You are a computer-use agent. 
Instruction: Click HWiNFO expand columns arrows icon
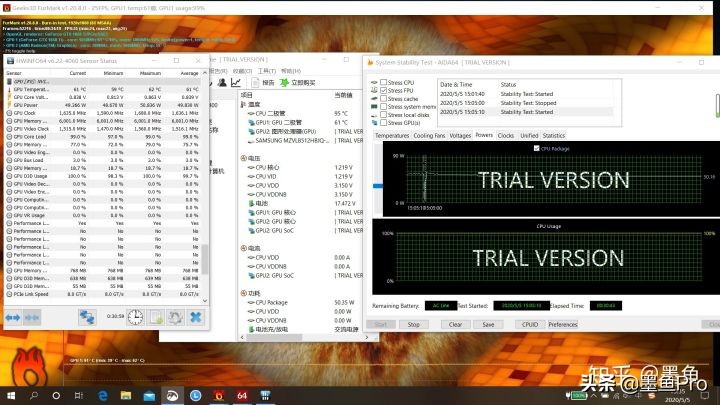(12, 317)
